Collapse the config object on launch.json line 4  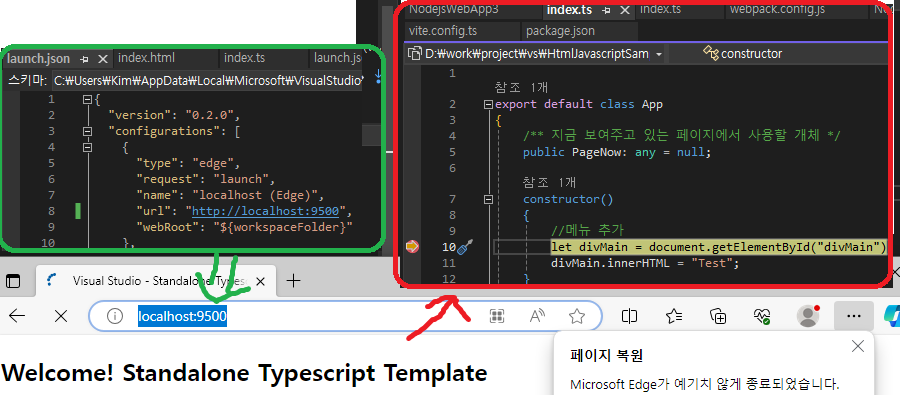tap(87, 148)
